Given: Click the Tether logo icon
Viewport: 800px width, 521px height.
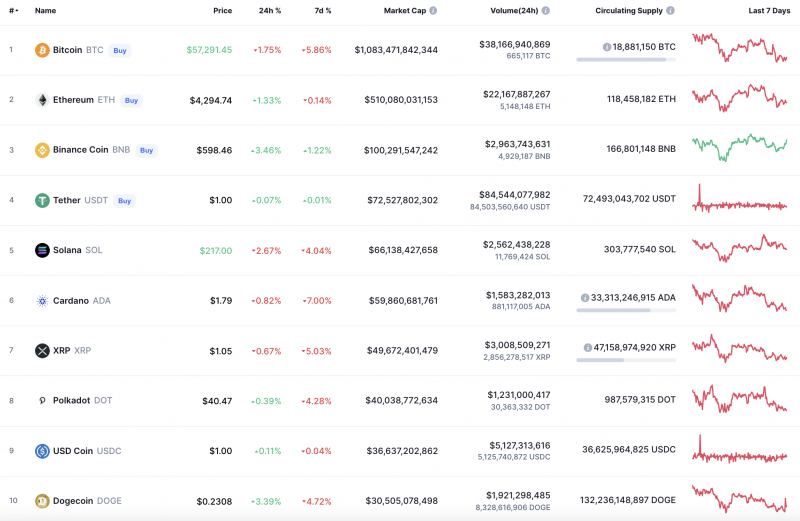Looking at the screenshot, I should pyautogui.click(x=42, y=200).
